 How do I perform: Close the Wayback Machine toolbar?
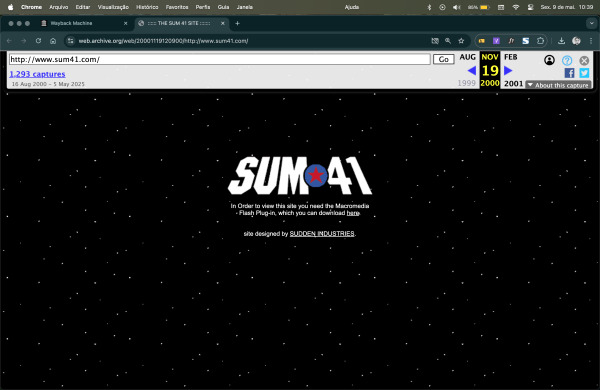584,60
